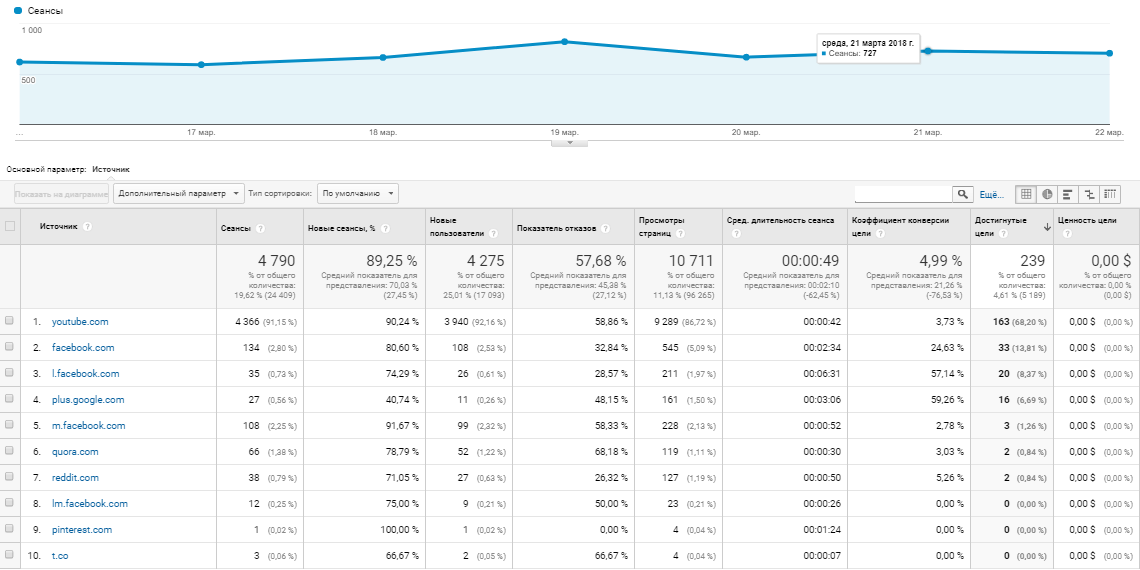Select the performance bar view icon

(x=1068, y=194)
